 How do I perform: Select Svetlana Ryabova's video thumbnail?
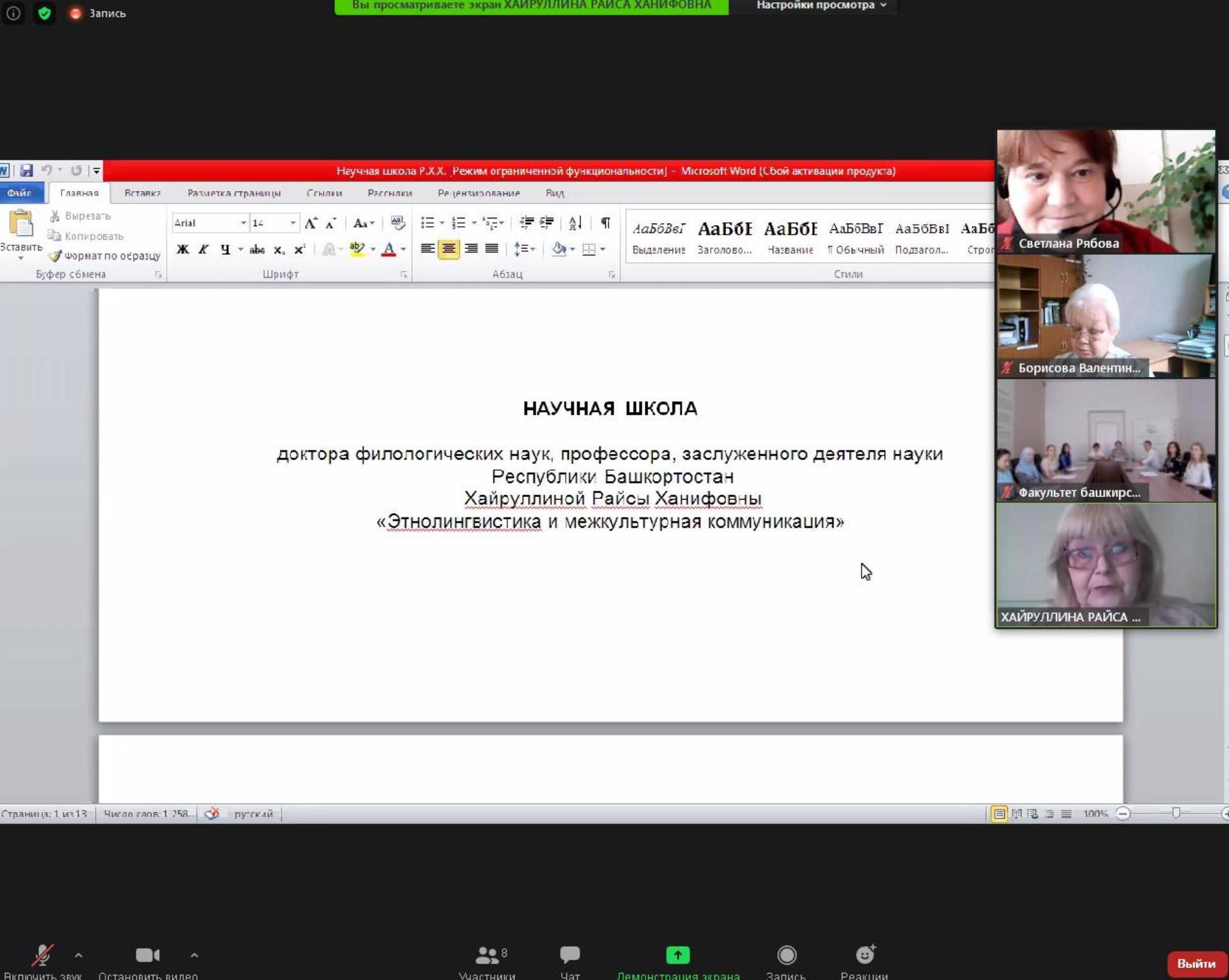click(1106, 190)
